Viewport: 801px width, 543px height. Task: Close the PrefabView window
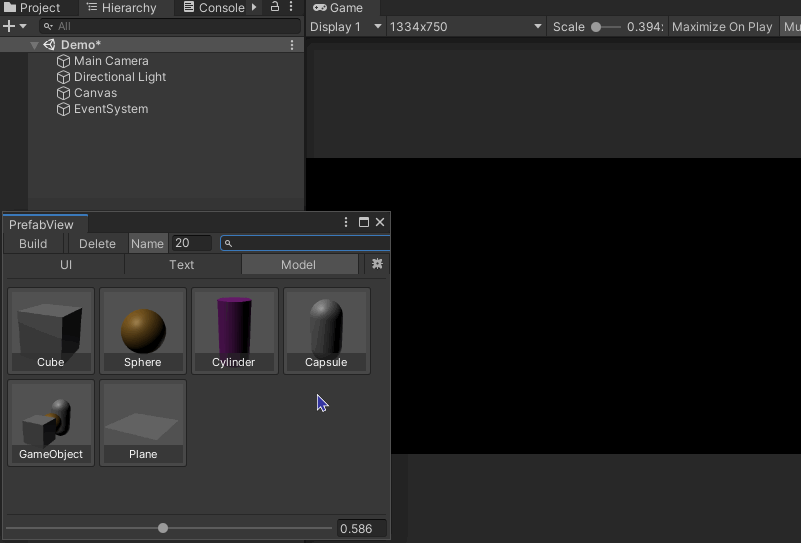point(380,222)
